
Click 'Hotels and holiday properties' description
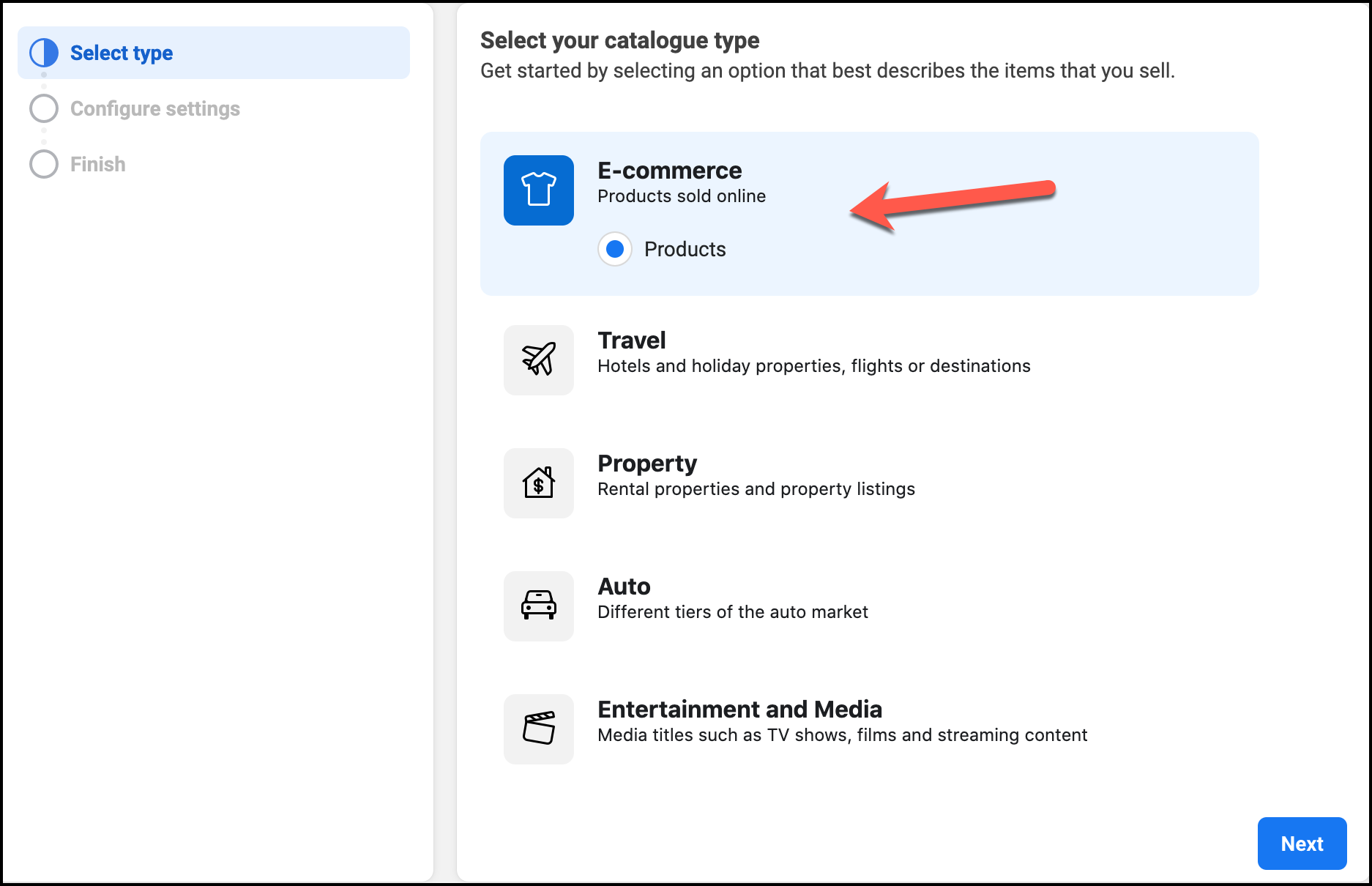[814, 366]
